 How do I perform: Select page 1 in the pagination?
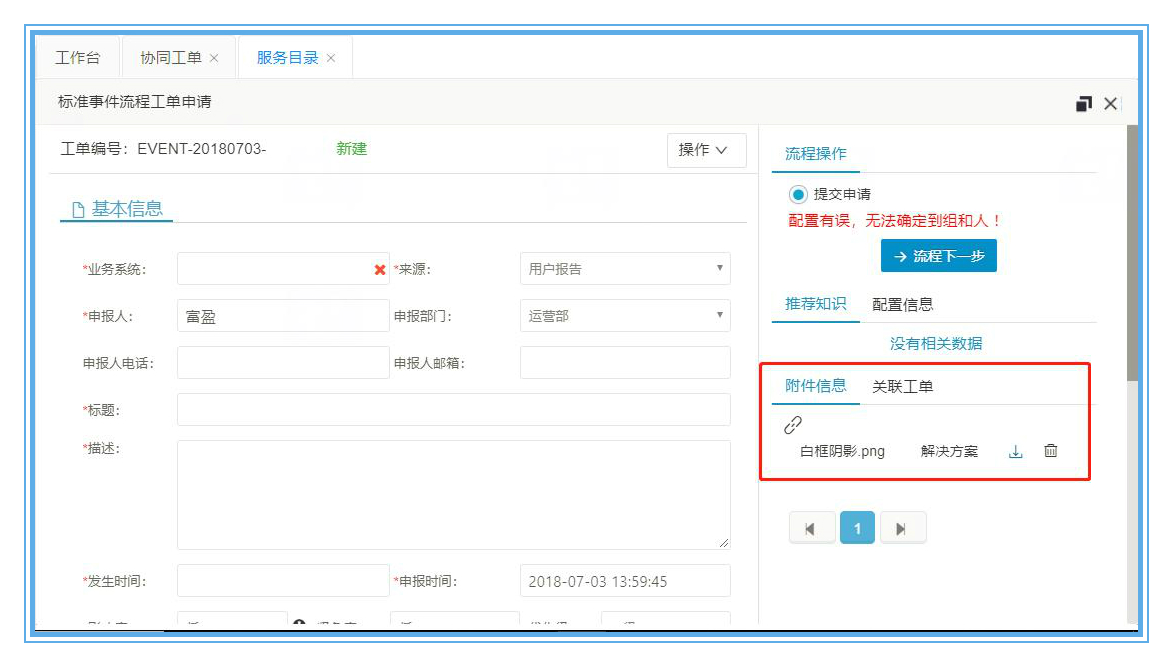857,529
